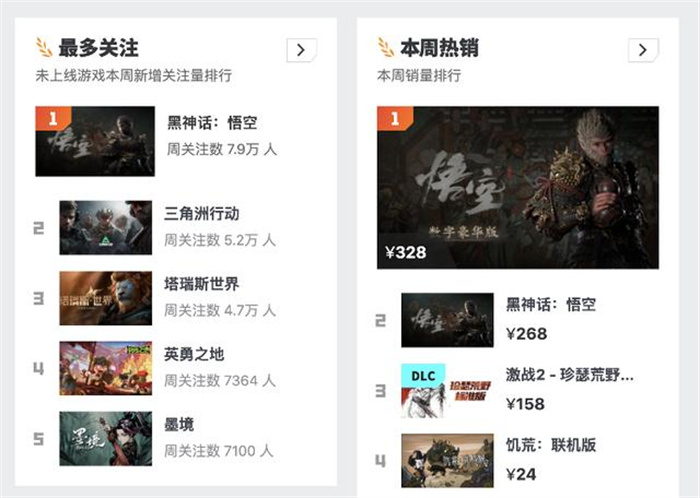Click the ¥328 price on the banner
700x498 pixels.
click(x=405, y=253)
